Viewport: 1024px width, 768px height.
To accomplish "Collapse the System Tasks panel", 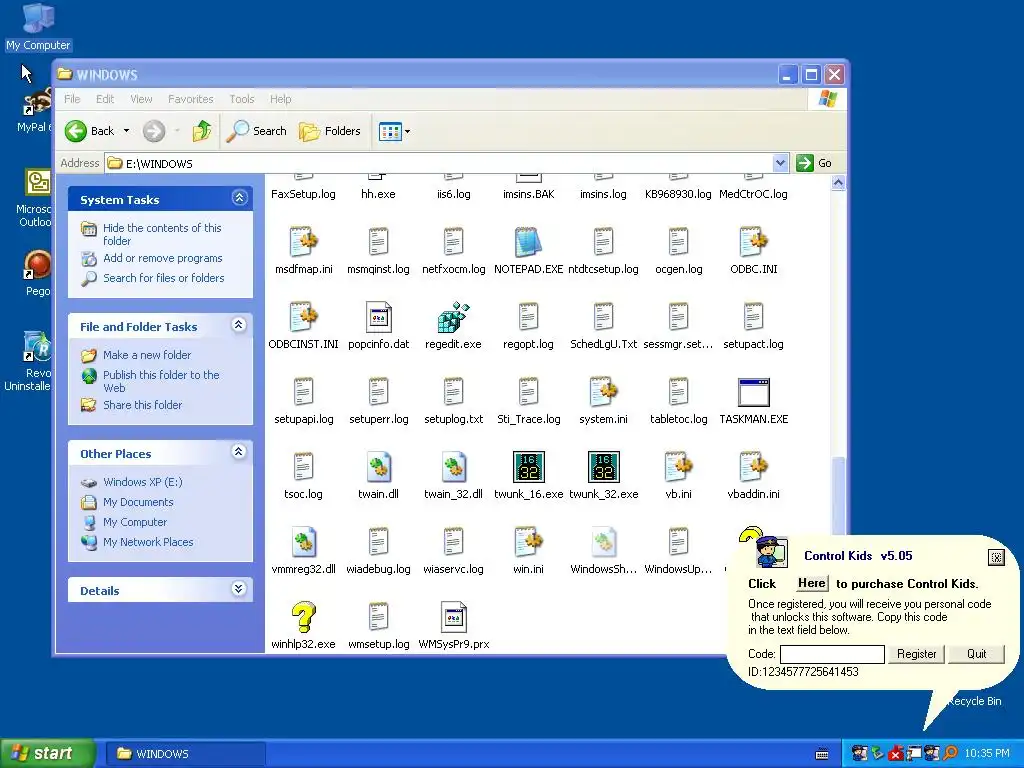I will 239,199.
